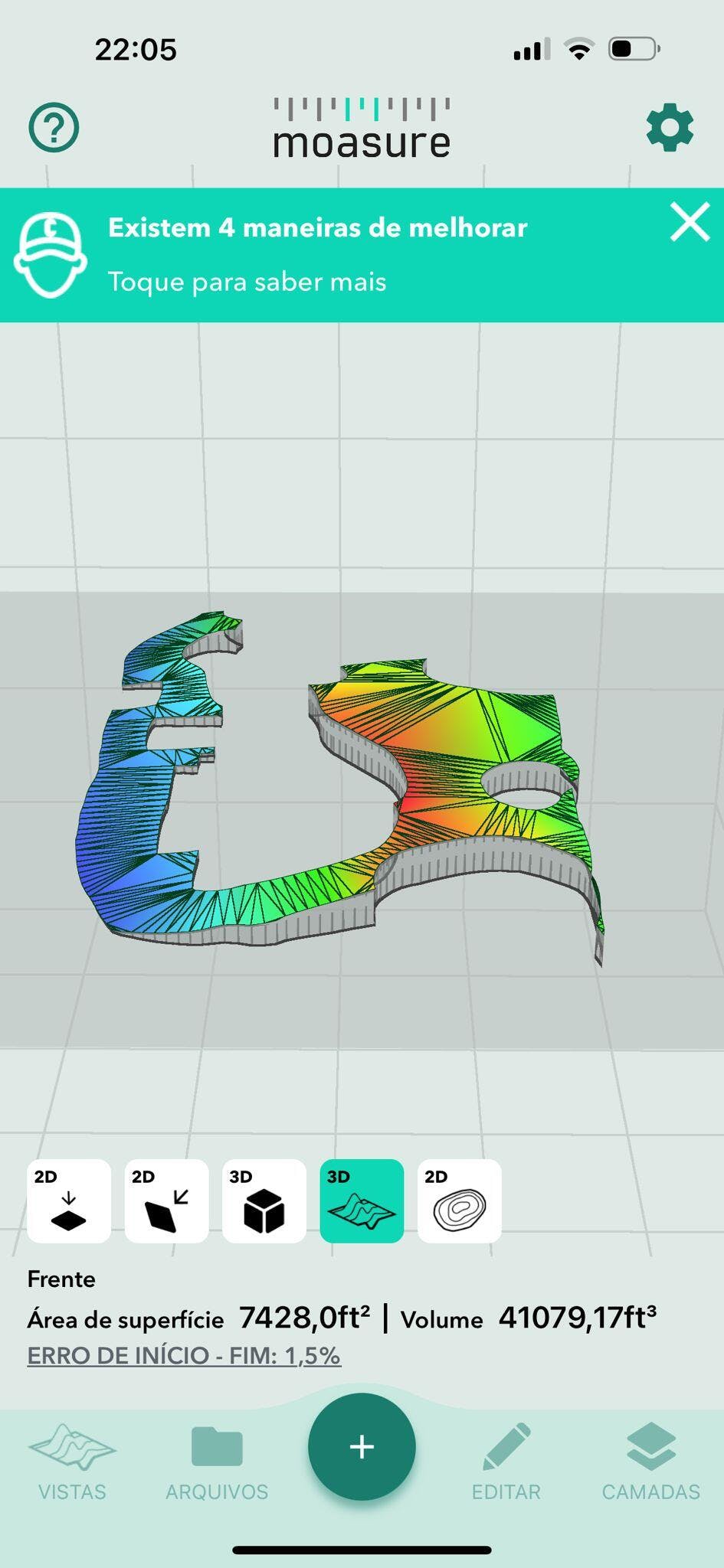The height and width of the screenshot is (1568, 724).
Task: Dismiss the improvement tips banner
Action: click(x=690, y=223)
